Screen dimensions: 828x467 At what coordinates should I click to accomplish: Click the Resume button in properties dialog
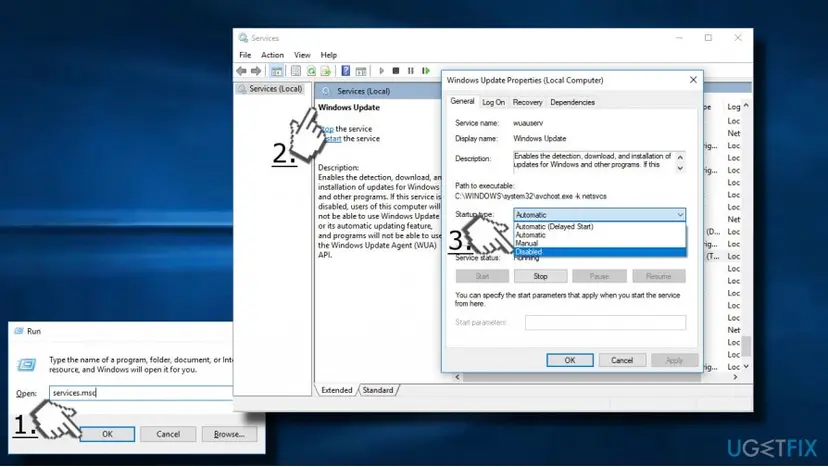point(658,276)
